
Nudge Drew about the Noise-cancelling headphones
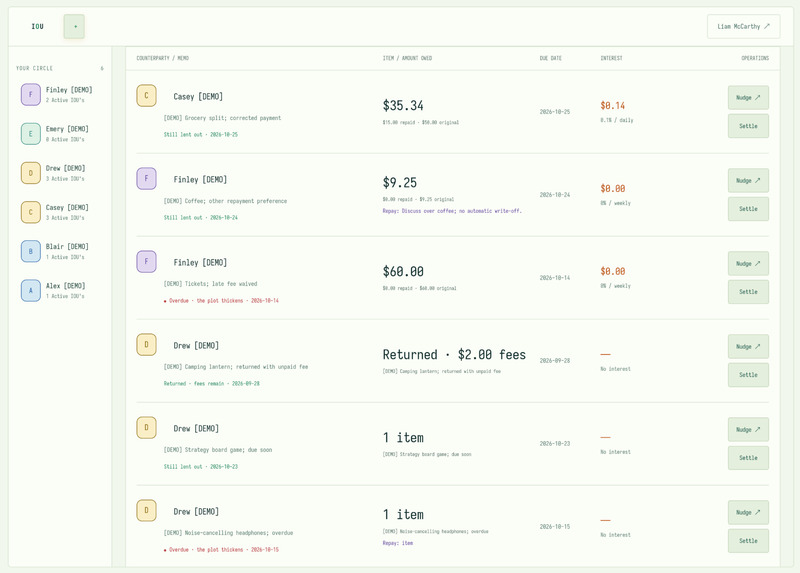click(x=748, y=512)
